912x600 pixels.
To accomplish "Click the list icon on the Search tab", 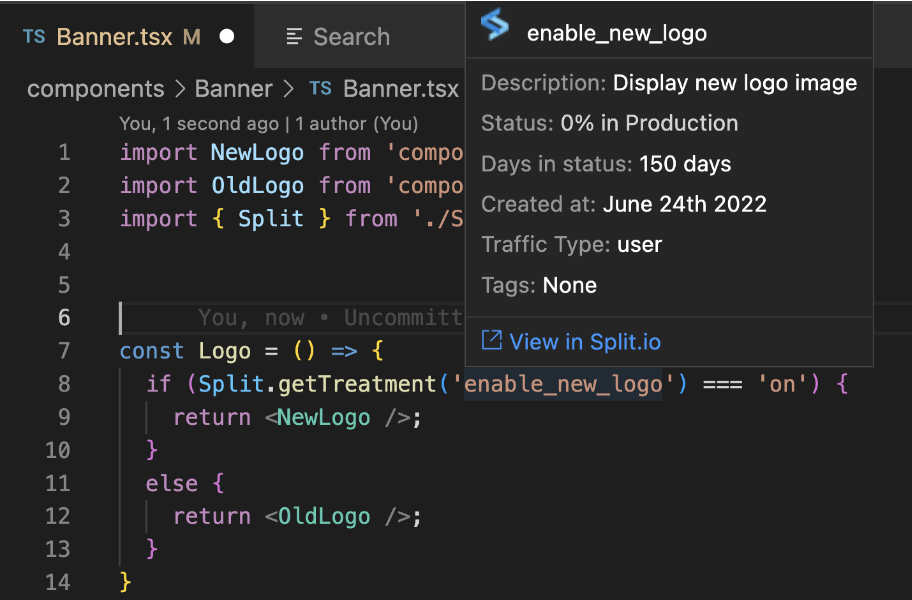I will (x=294, y=37).
